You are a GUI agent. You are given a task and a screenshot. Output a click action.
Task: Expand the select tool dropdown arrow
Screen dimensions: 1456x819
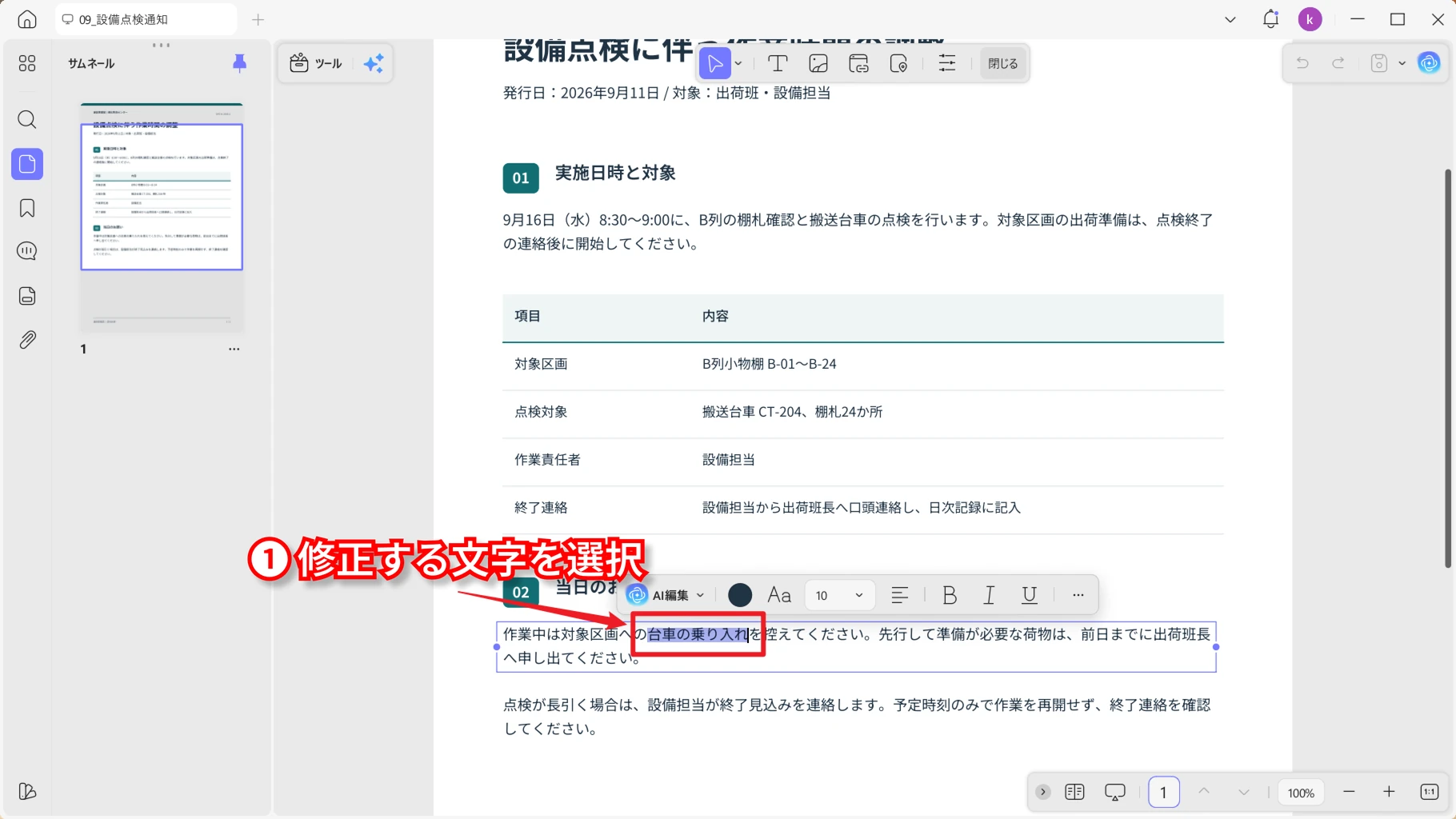point(738,63)
